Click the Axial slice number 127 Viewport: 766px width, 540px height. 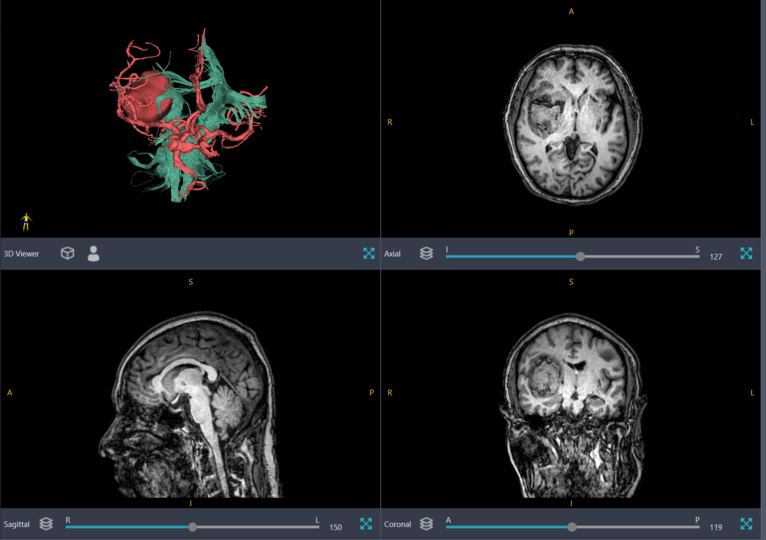[x=716, y=257]
